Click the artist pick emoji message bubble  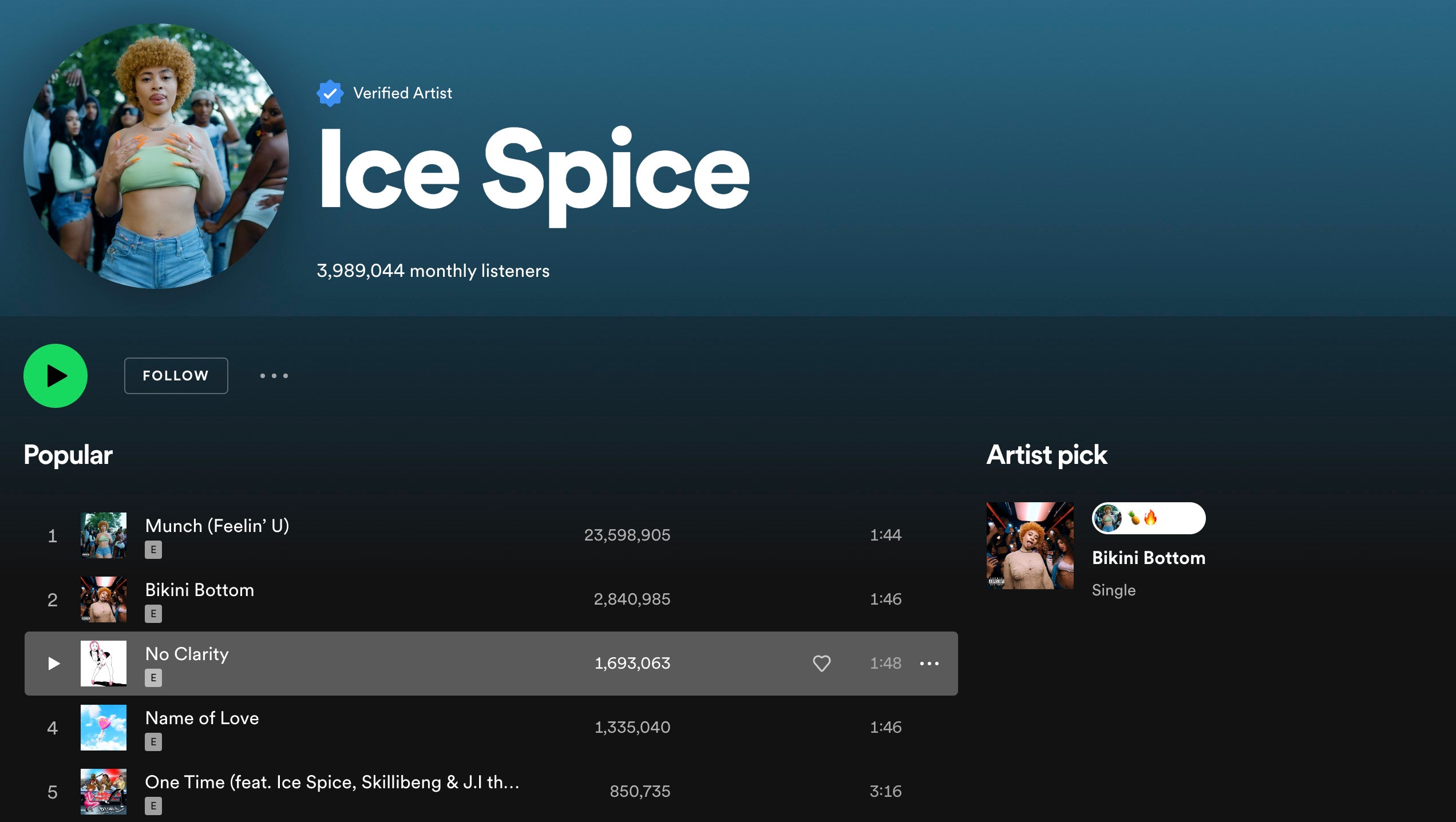pyautogui.click(x=1149, y=518)
